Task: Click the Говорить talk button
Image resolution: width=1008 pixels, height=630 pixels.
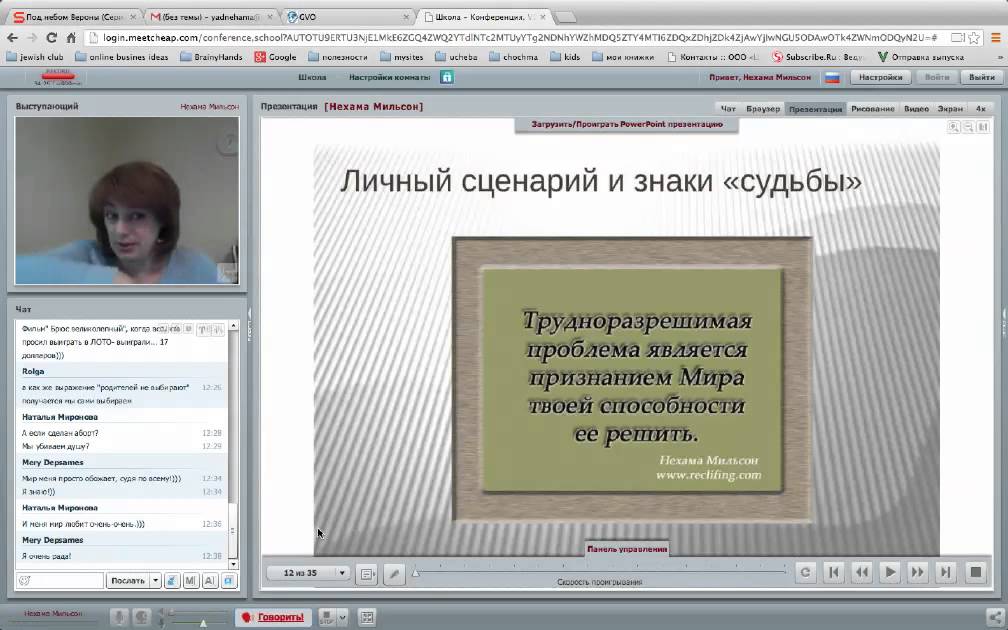Action: pos(273,617)
